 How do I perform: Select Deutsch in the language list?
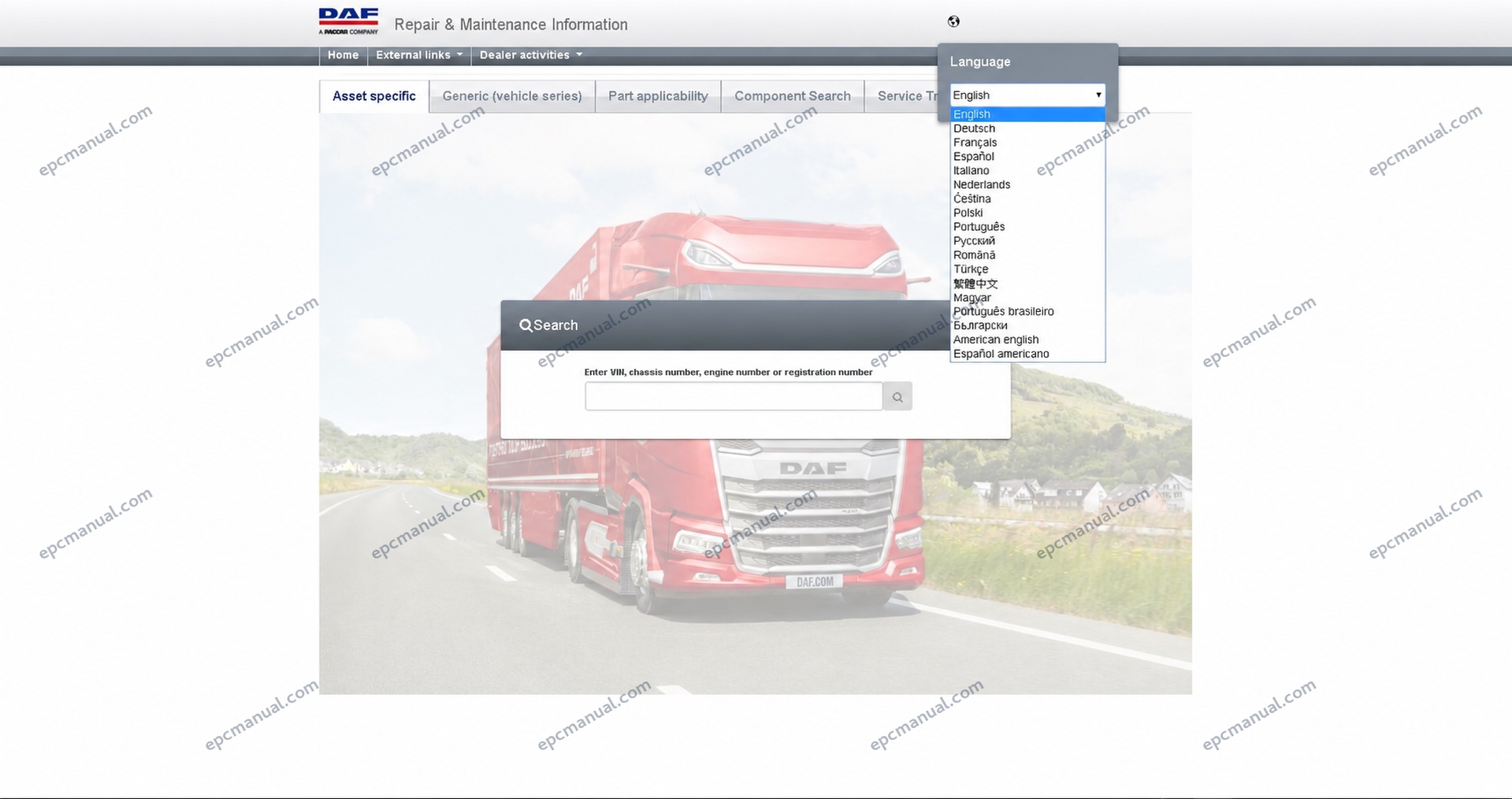1027,128
